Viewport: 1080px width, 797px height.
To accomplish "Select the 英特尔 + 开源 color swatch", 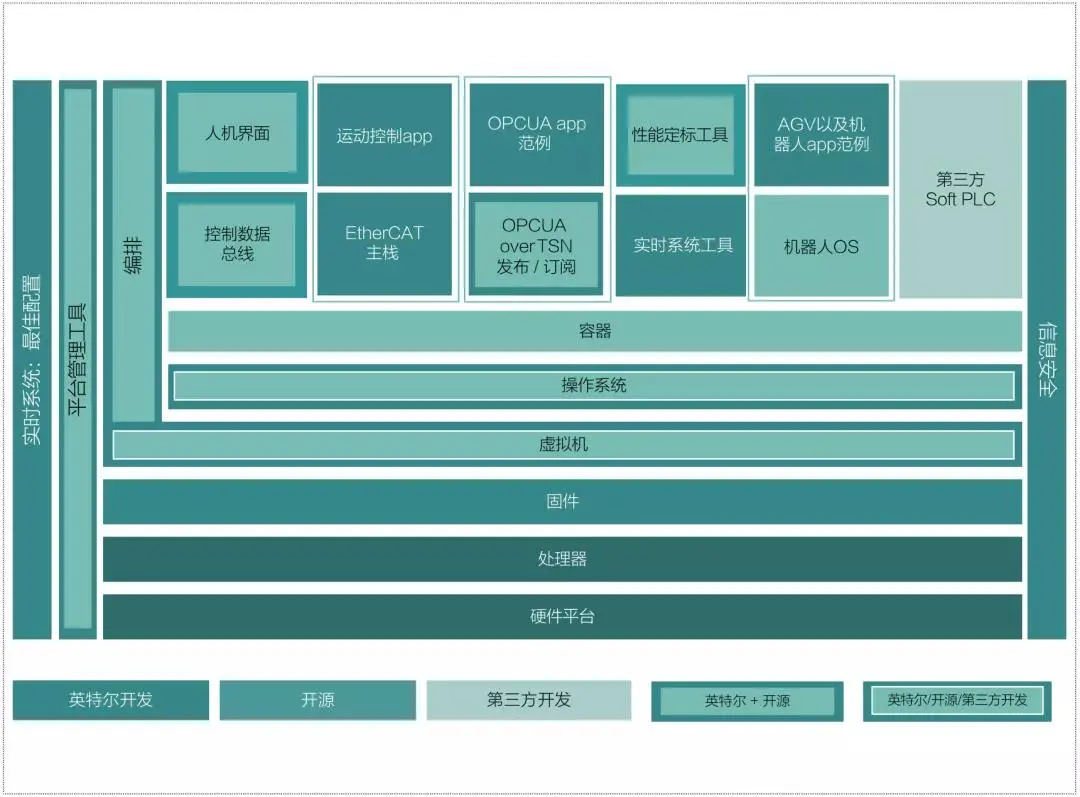I will (x=748, y=701).
